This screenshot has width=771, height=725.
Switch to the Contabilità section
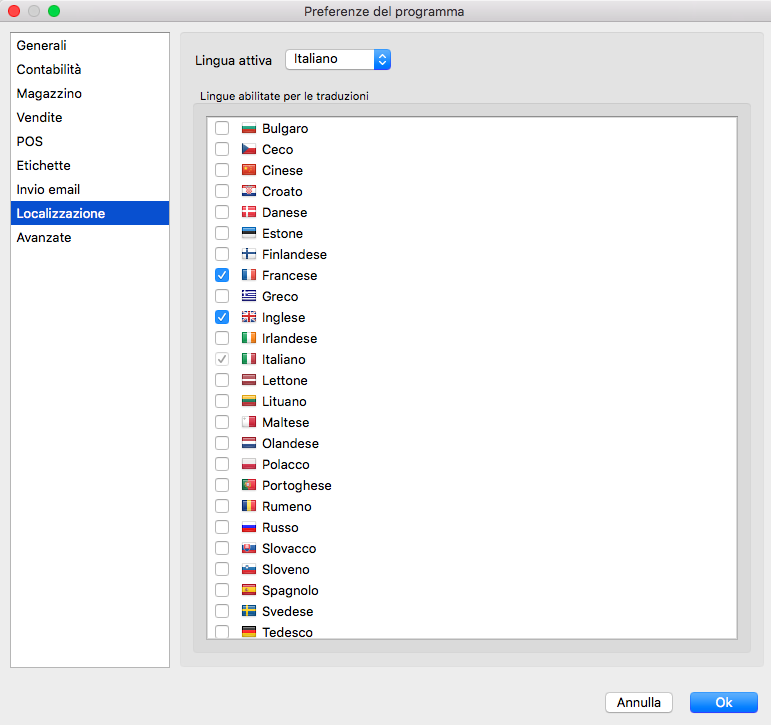(49, 70)
